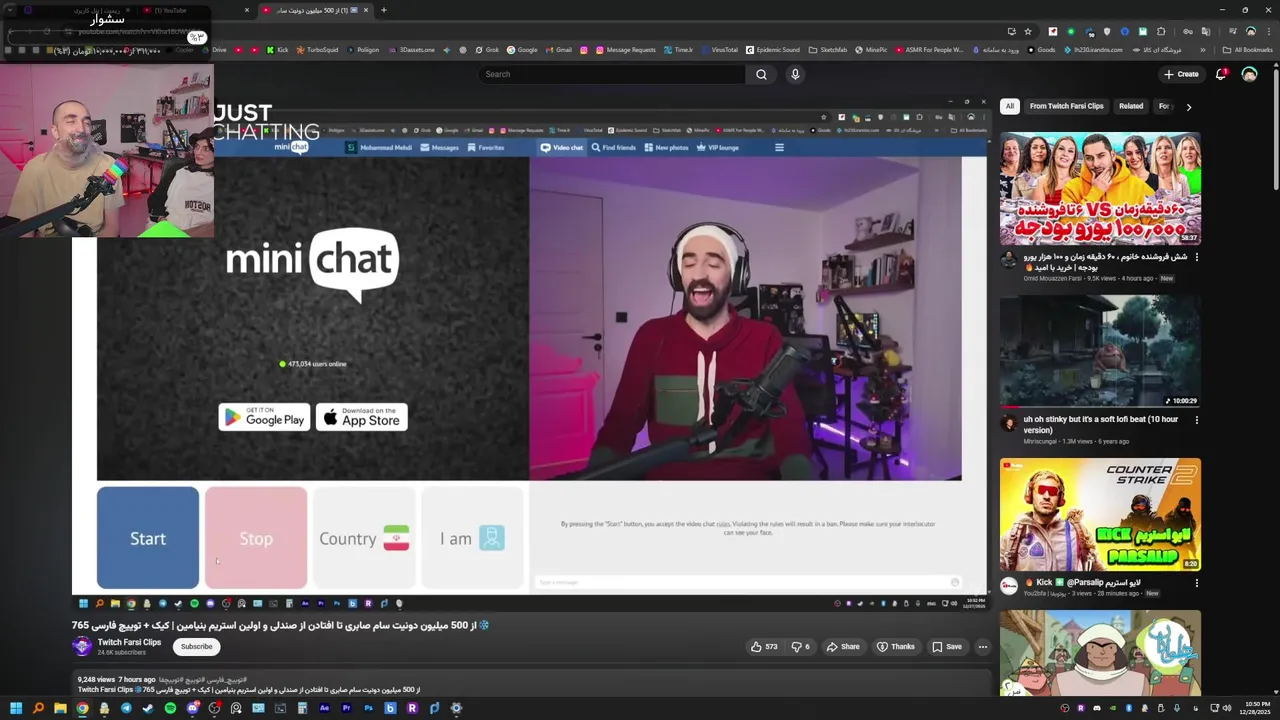Viewport: 1280px width, 720px height.
Task: Open Photoshop from taskbar
Action: tap(368, 708)
